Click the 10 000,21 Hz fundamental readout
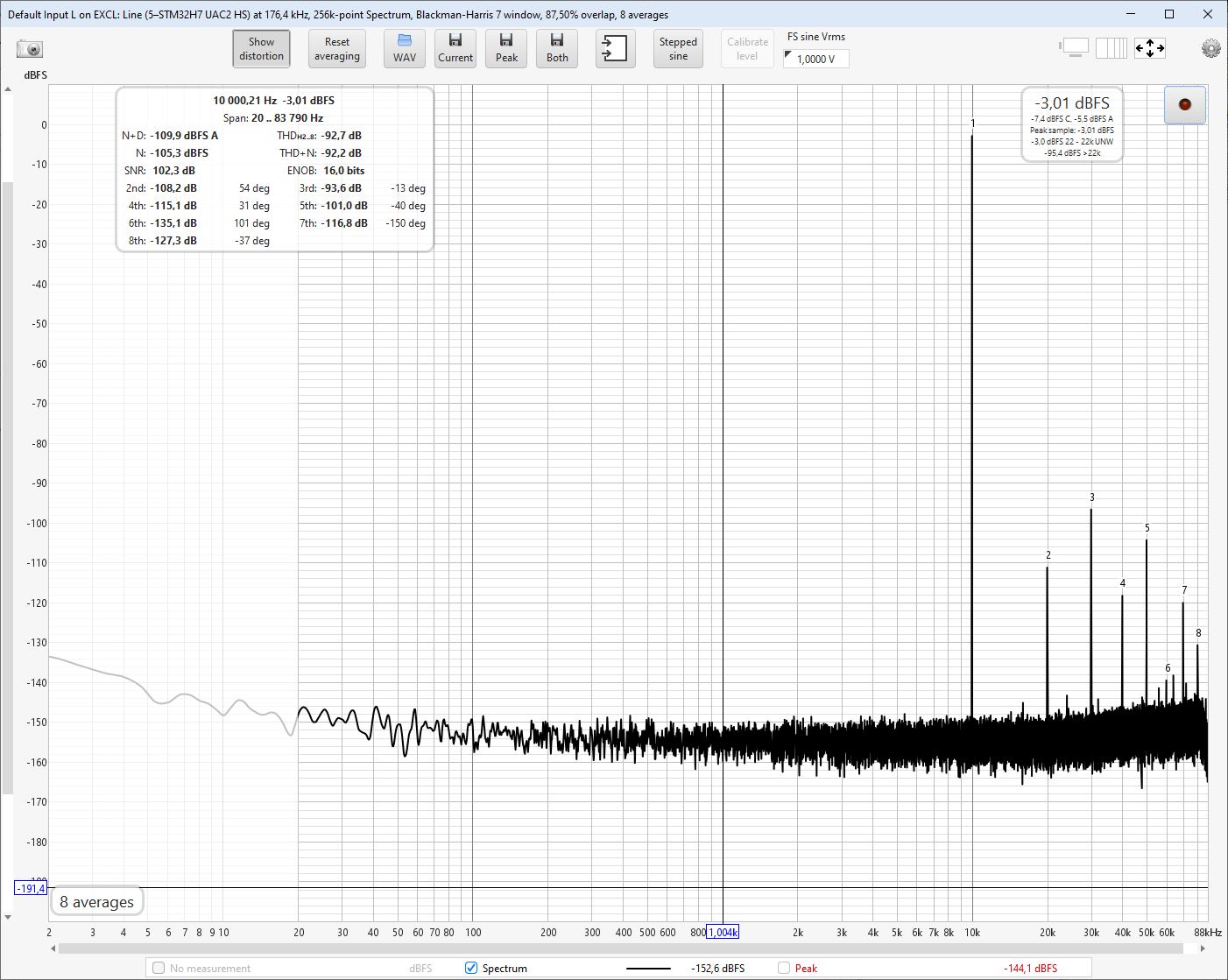 coord(273,101)
